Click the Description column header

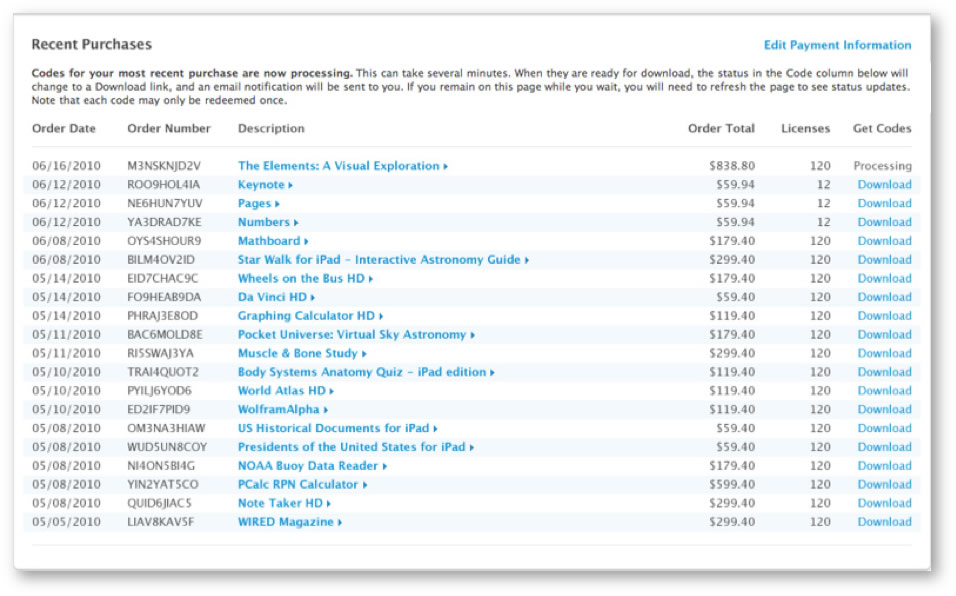click(271, 129)
